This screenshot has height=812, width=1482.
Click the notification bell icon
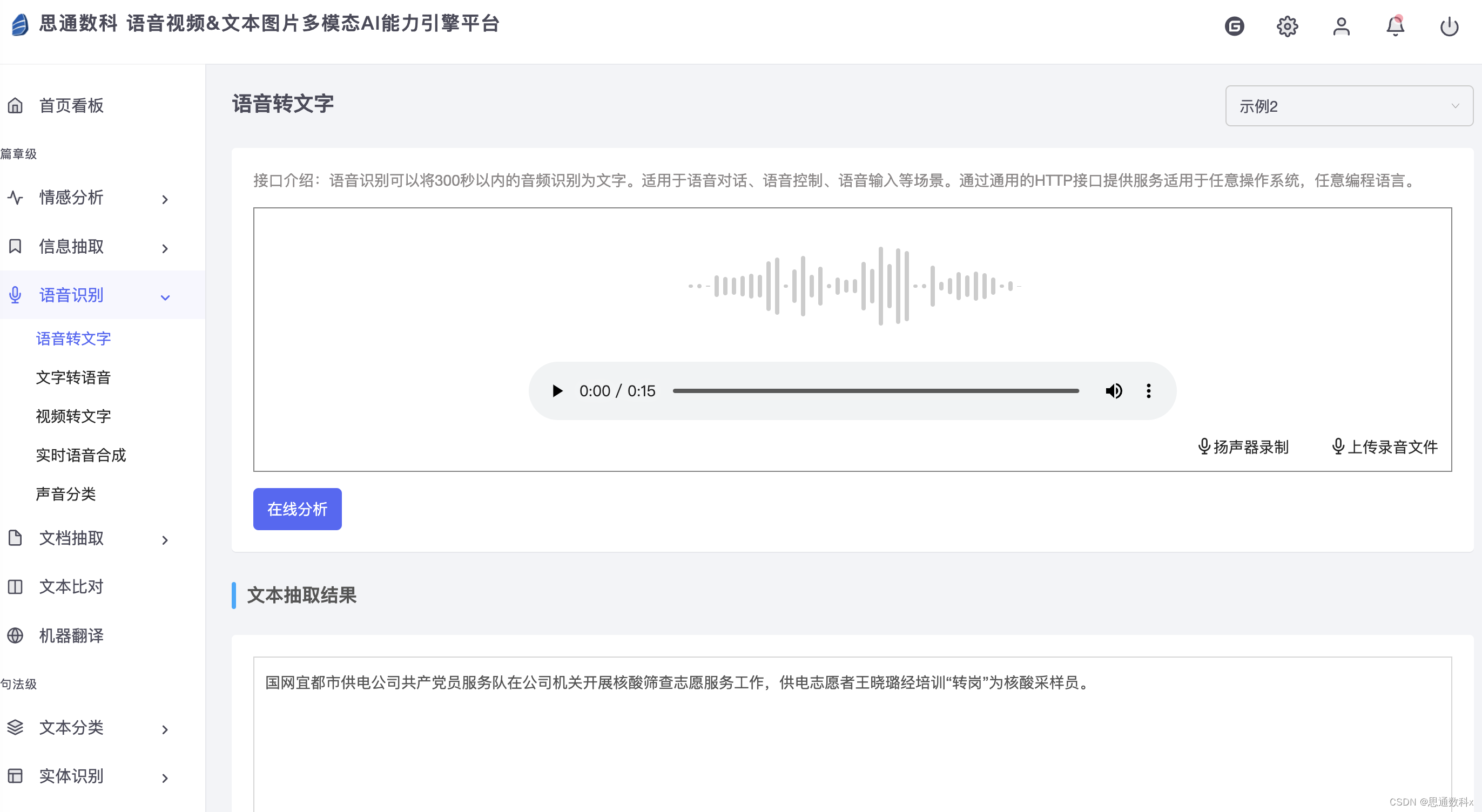point(1395,26)
